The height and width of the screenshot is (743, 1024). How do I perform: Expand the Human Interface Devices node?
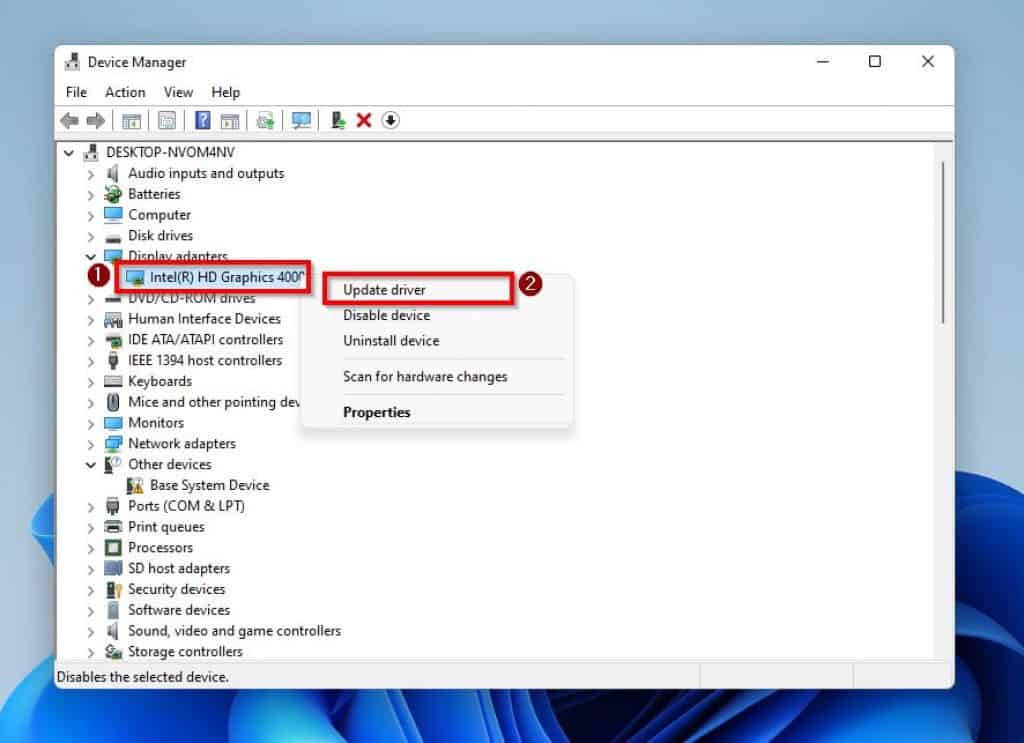[91, 320]
